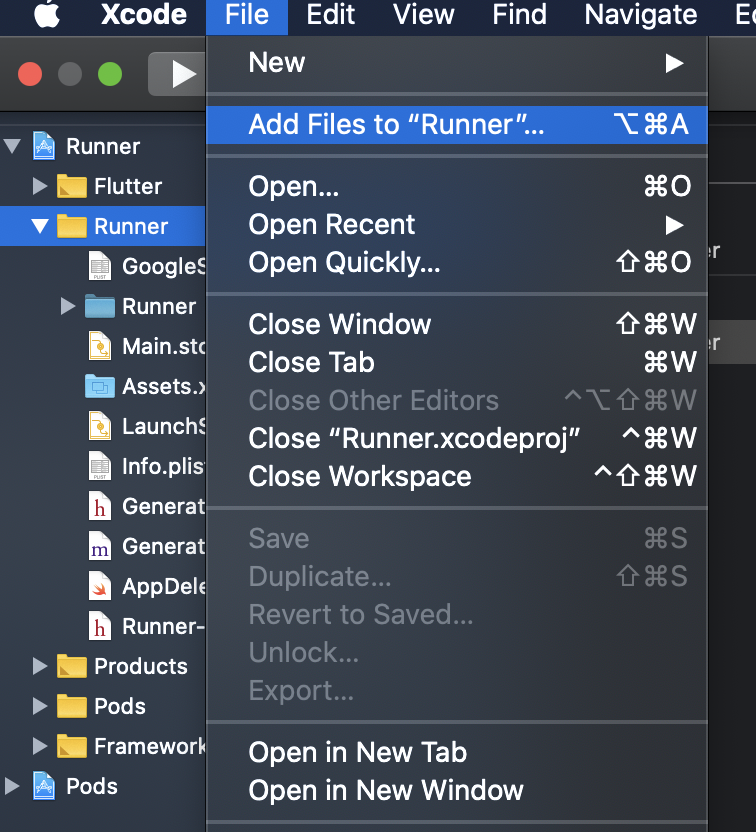Select the Main.storyboard file name

(x=163, y=346)
